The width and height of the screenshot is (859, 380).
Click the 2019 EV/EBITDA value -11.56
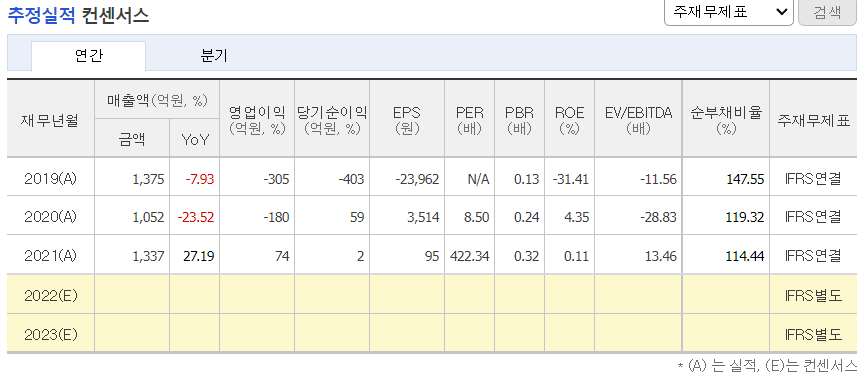click(x=658, y=179)
